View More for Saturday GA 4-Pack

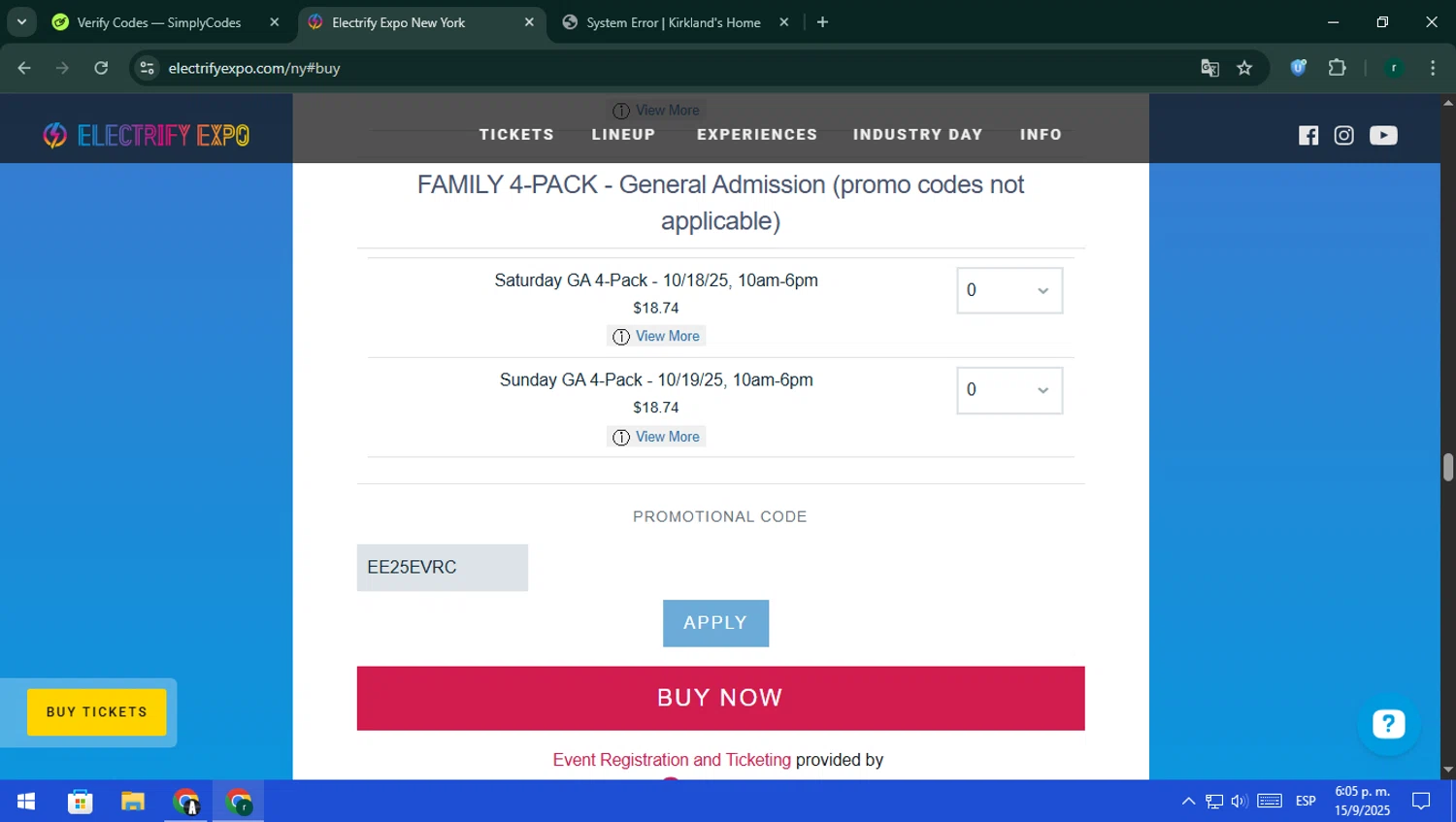pos(657,336)
